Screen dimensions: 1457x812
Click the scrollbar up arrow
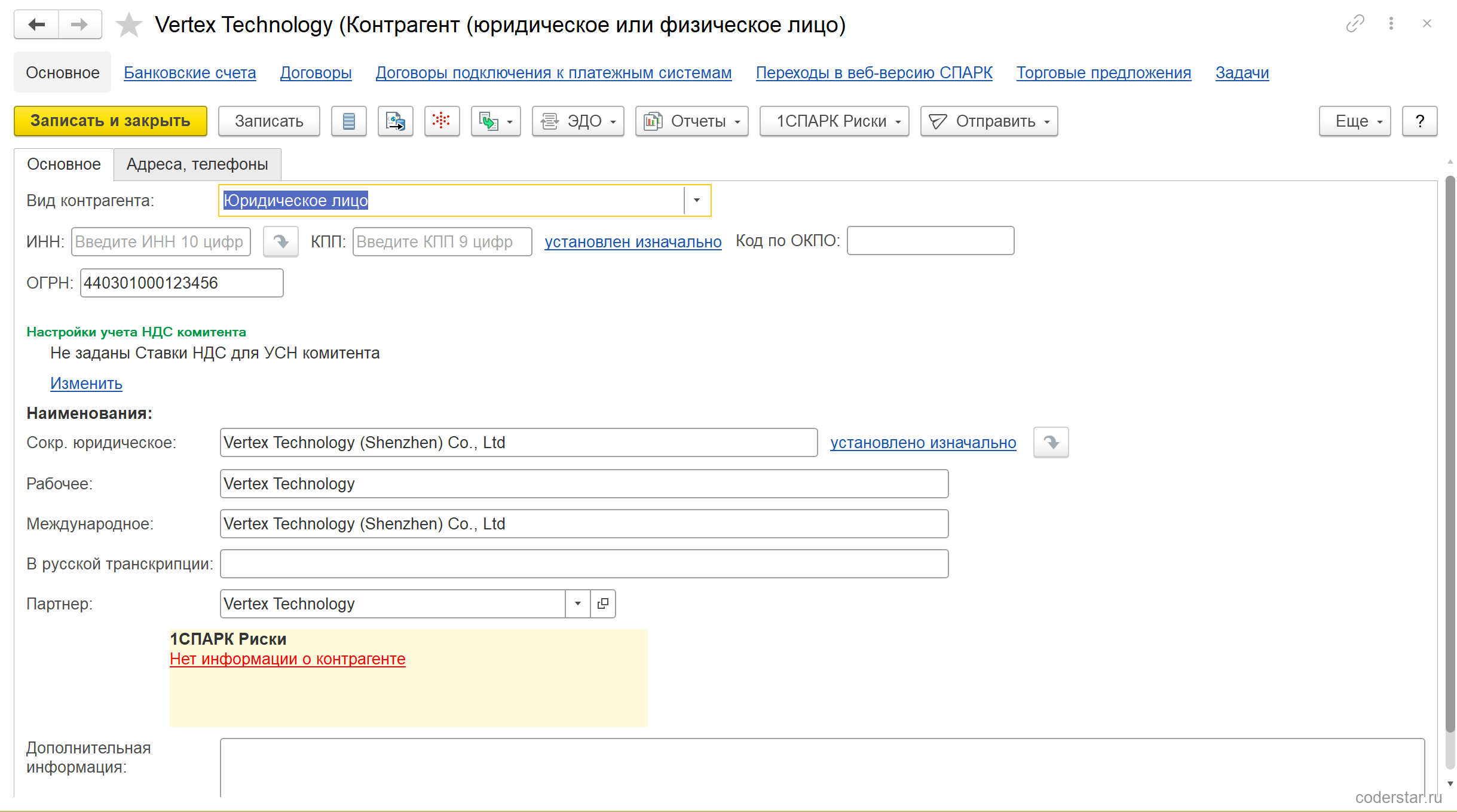[1450, 162]
